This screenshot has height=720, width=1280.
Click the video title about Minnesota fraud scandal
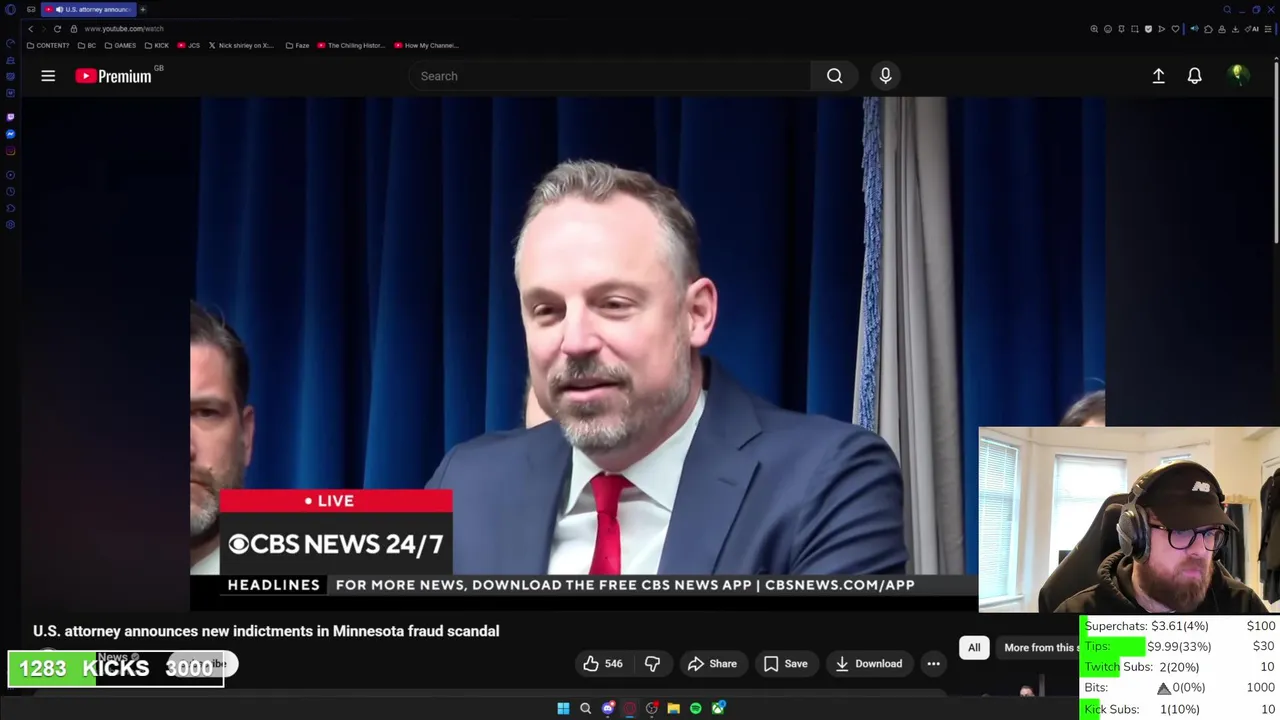[266, 631]
